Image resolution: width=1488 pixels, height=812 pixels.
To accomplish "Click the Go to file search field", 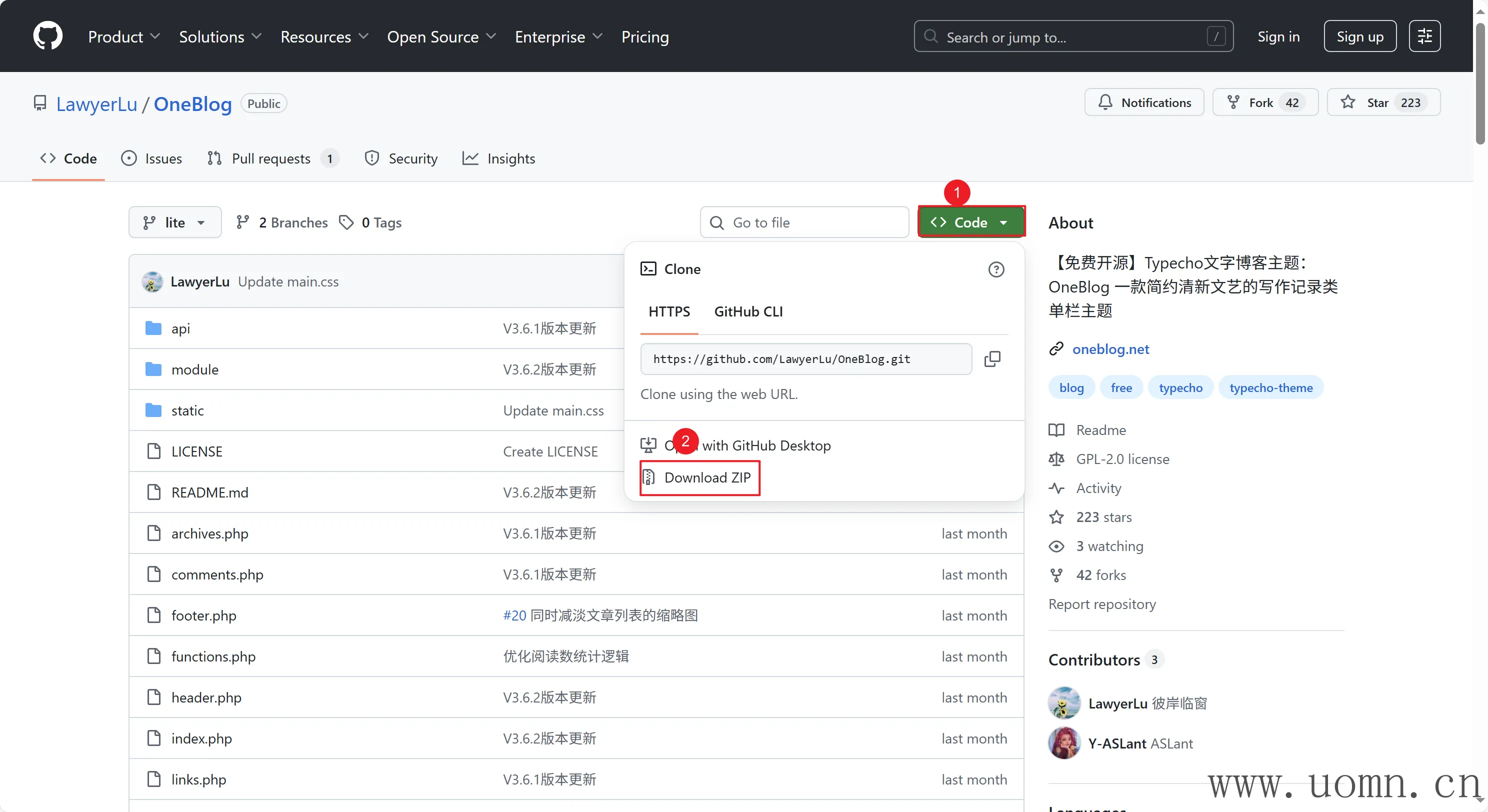I will click(x=804, y=222).
